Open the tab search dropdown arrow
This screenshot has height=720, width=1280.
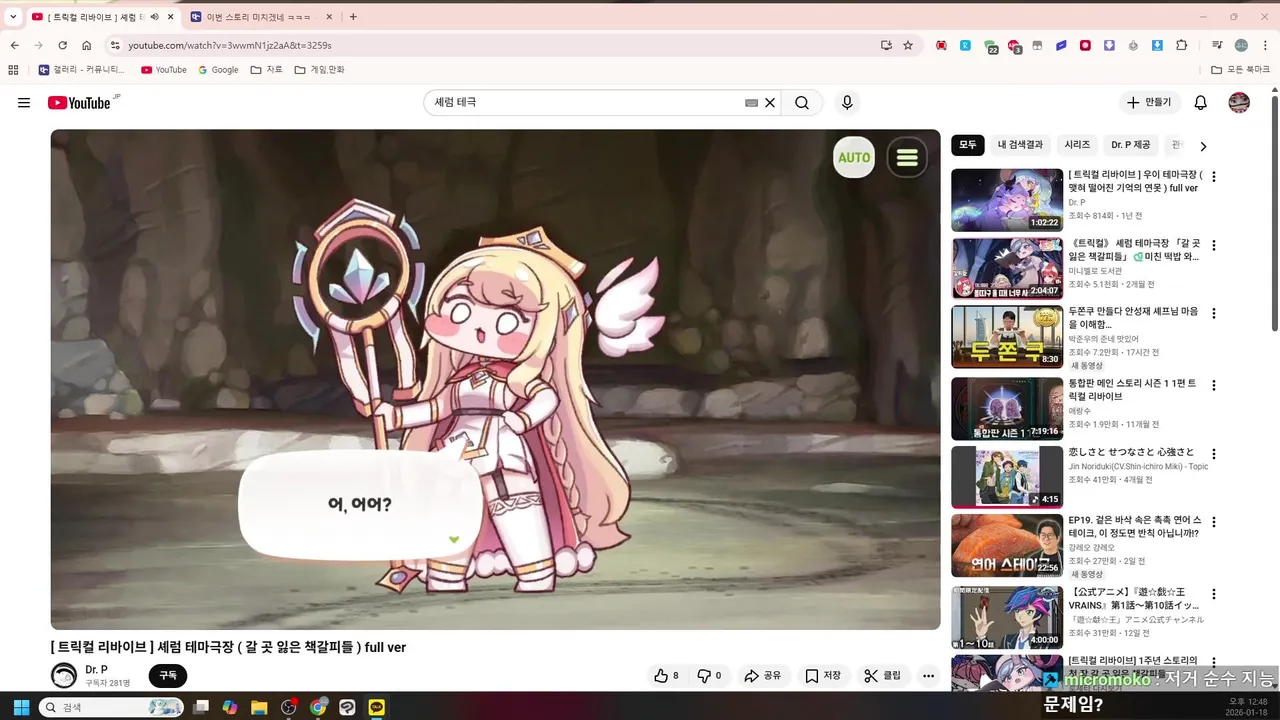13,17
